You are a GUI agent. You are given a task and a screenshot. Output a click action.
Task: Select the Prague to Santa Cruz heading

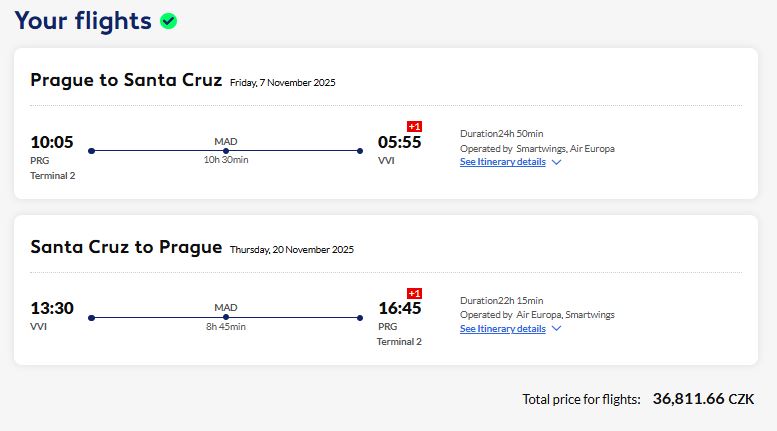[x=126, y=80]
